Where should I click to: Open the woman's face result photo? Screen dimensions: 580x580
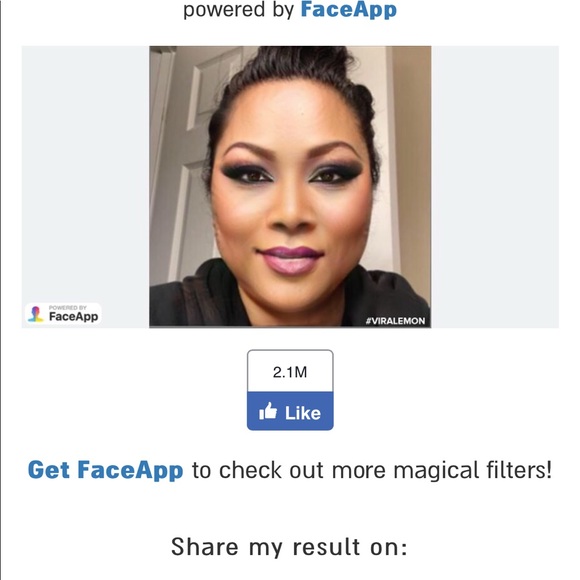290,186
